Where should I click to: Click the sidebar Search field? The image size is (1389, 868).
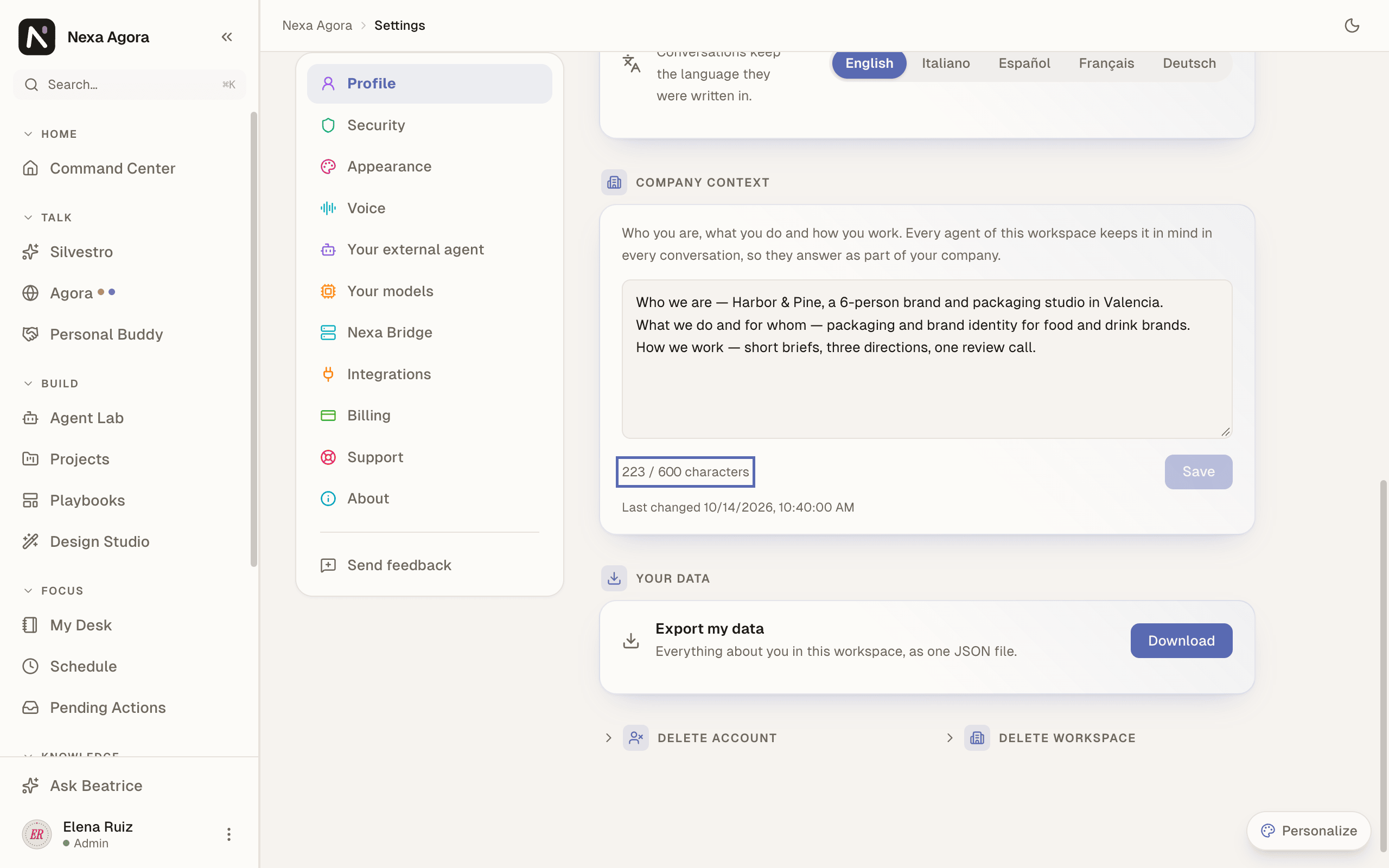coord(130,85)
